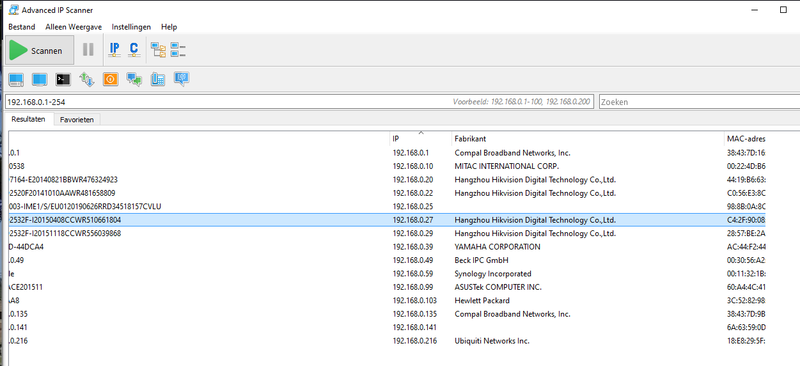Switch to the Favorieten tab
This screenshot has width=800, height=366.
[x=77, y=120]
